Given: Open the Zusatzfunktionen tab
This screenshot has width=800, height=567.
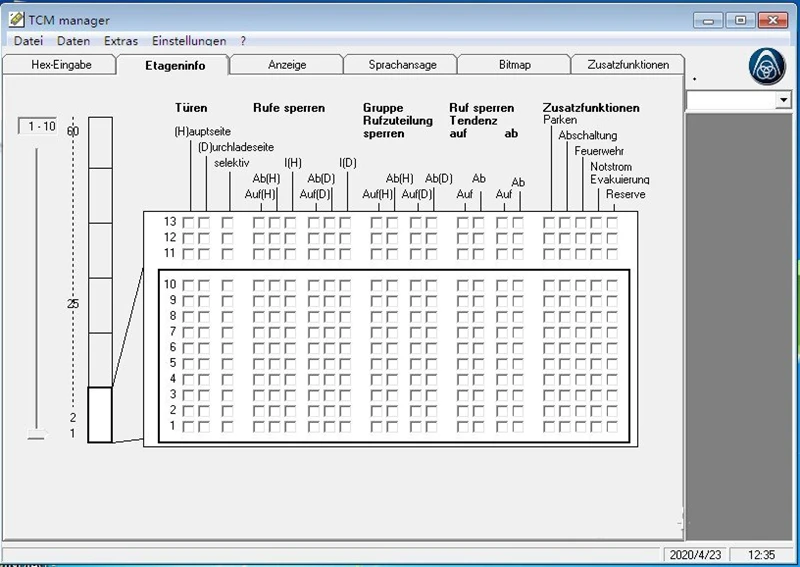Looking at the screenshot, I should (x=628, y=65).
